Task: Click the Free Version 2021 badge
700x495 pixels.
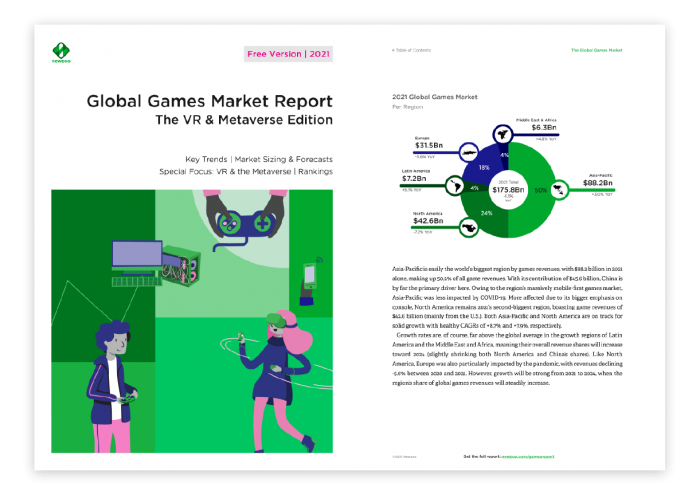Action: [x=289, y=53]
